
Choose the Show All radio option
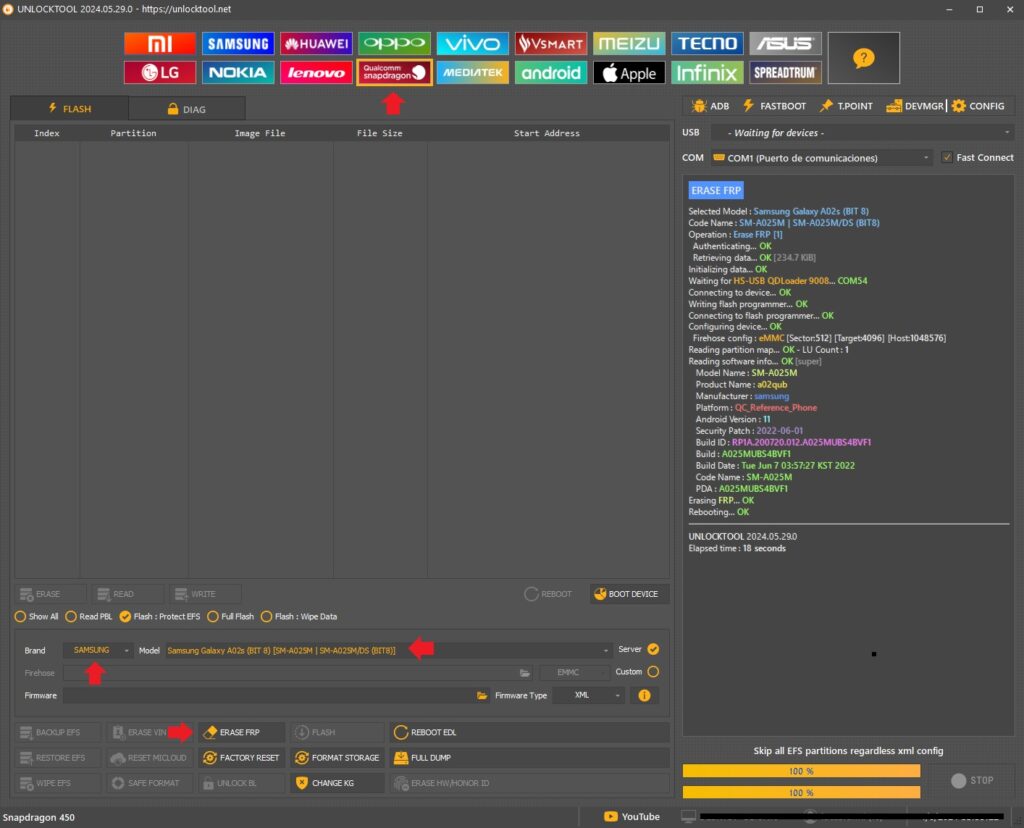pyautogui.click(x=20, y=617)
